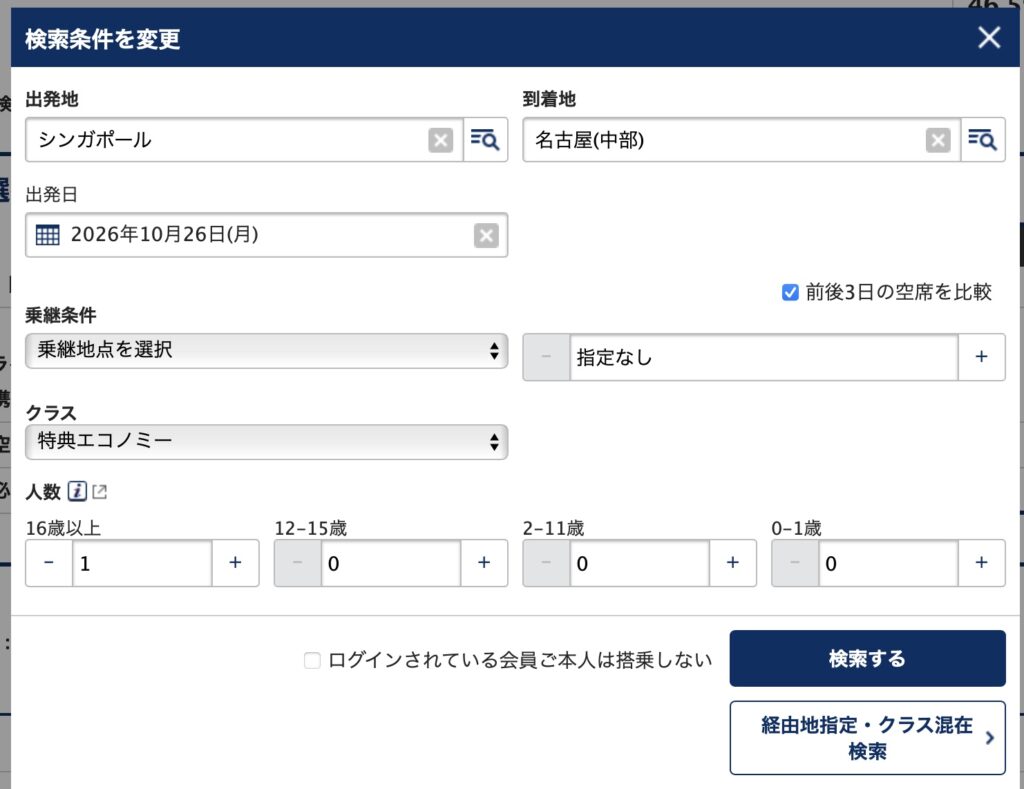
Task: Increase the 0–1歳 infant count
Action: 982,563
